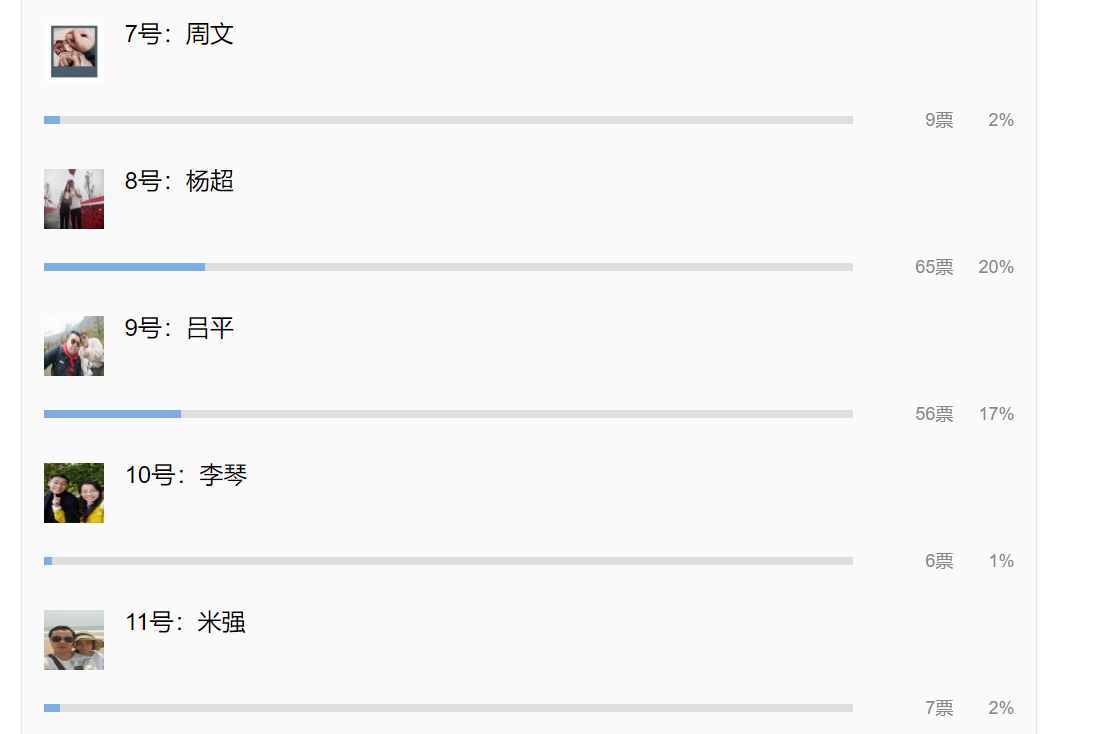The width and height of the screenshot is (1095, 734).
Task: Click the vote progress bar for 李琴
Action: pos(448,561)
